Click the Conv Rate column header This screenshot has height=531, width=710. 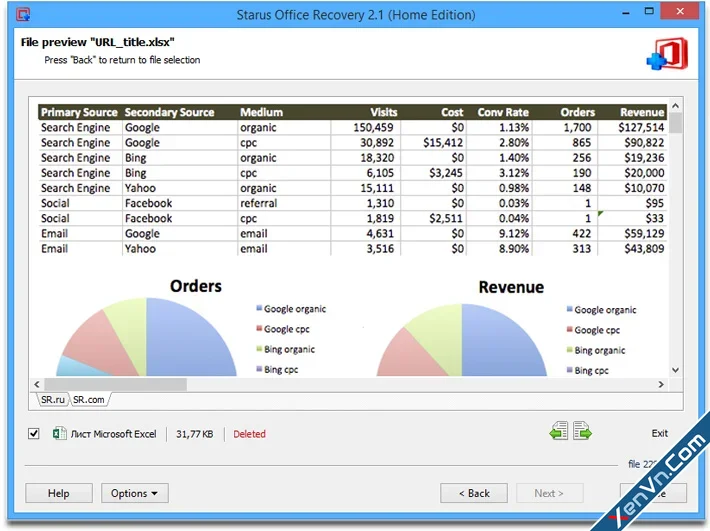pyautogui.click(x=503, y=112)
